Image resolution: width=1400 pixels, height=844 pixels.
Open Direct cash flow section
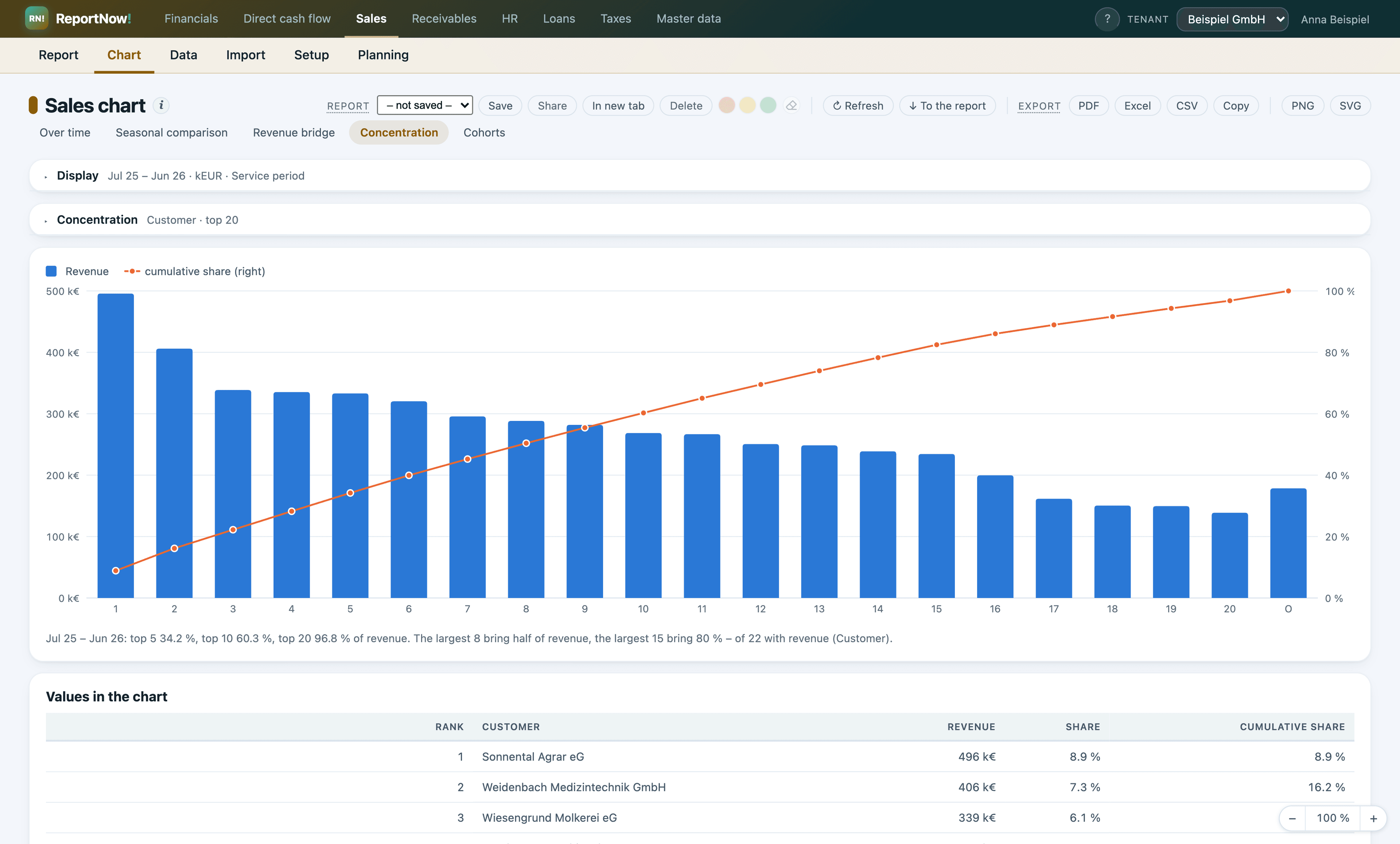point(287,19)
